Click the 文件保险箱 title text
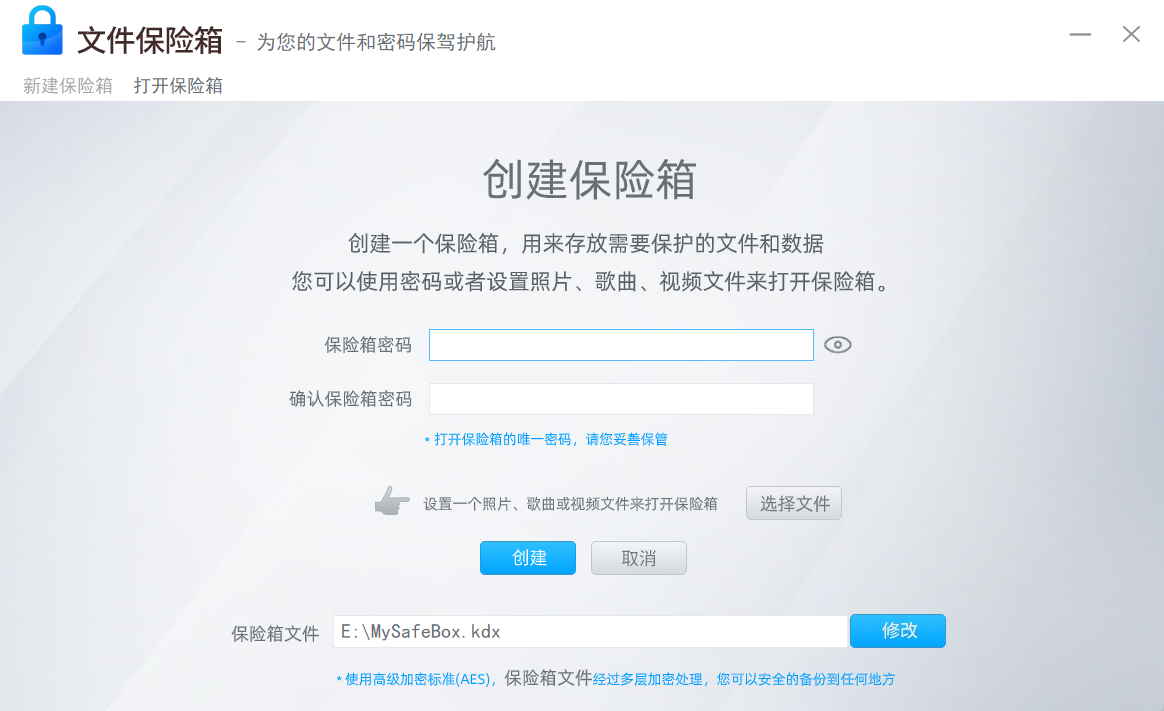The width and height of the screenshot is (1164, 711). click(150, 40)
